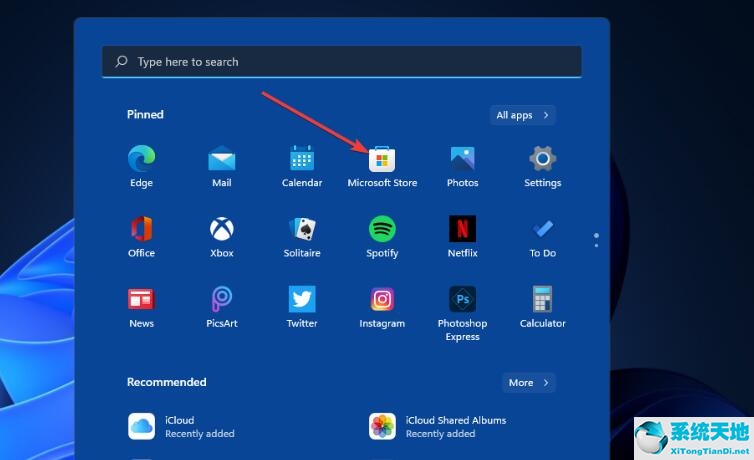754x460 pixels.
Task: Open Spotify from pinned apps
Action: (382, 237)
